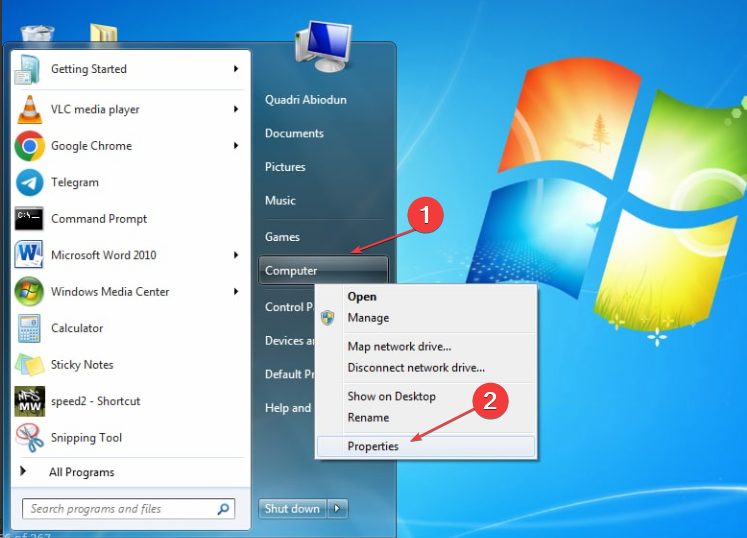The height and width of the screenshot is (538, 747).
Task: Expand Getting Started submenu arrow
Action: coord(236,69)
